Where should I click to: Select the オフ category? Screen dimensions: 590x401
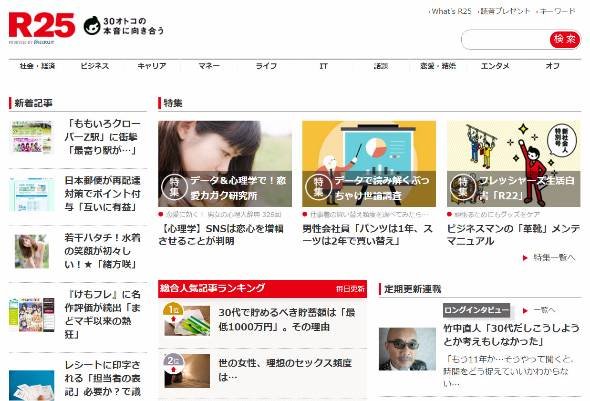552,66
